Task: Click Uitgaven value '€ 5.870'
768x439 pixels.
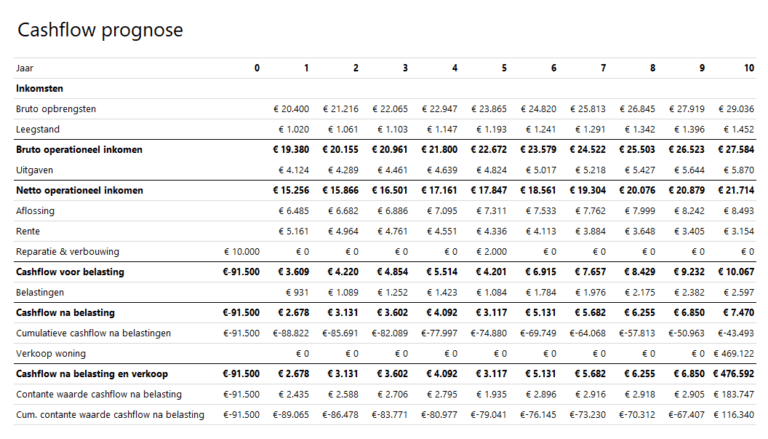Action: click(739, 170)
